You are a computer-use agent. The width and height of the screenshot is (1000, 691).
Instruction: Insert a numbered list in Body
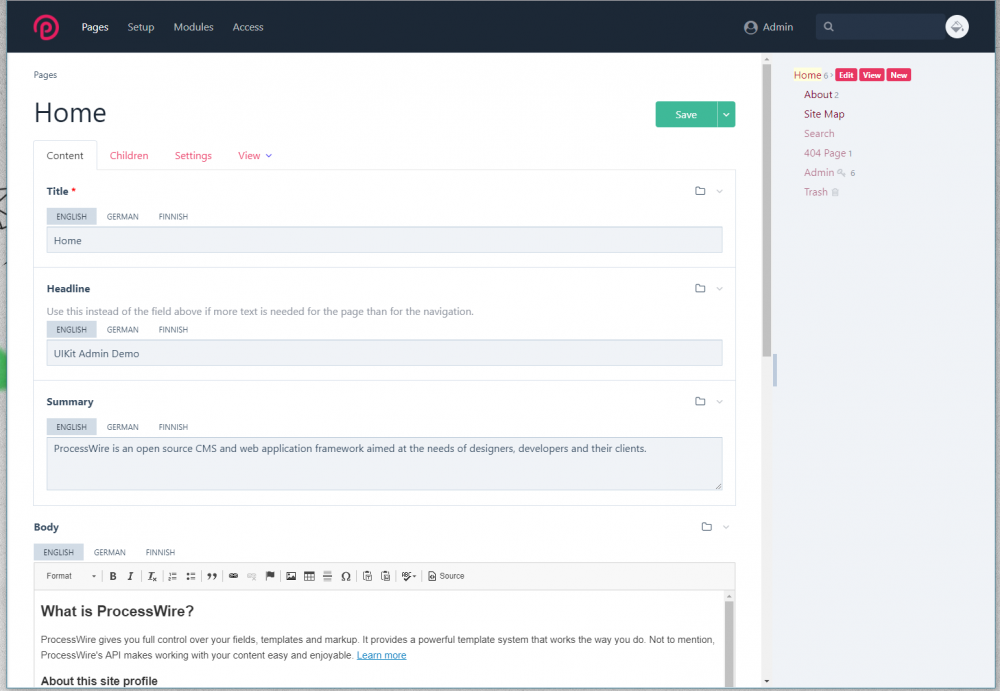pyautogui.click(x=172, y=576)
